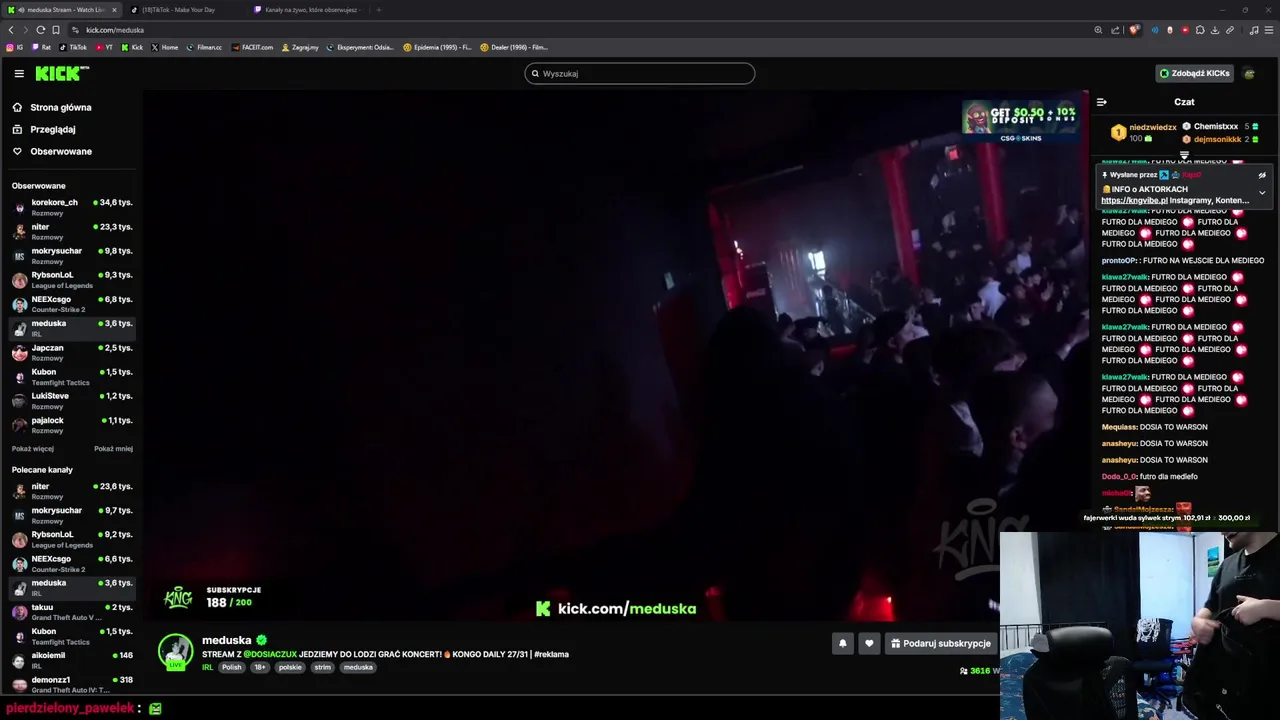Click the KICK logo

[62, 73]
